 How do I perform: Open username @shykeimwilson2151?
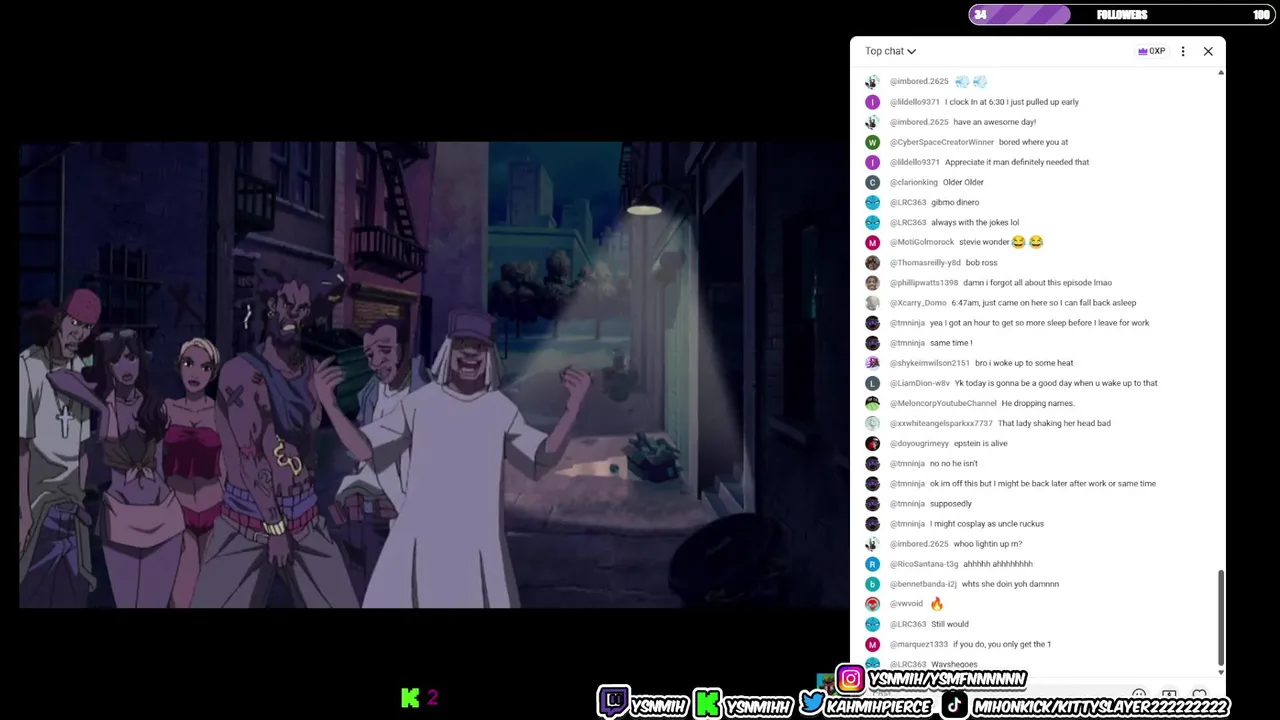click(930, 363)
